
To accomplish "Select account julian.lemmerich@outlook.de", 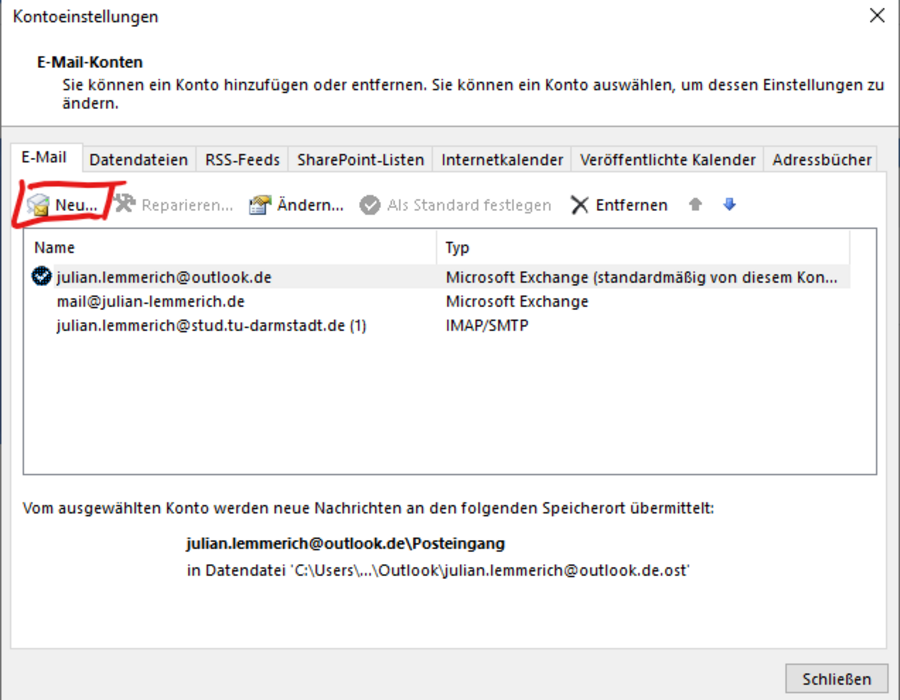I will pyautogui.click(x=164, y=277).
